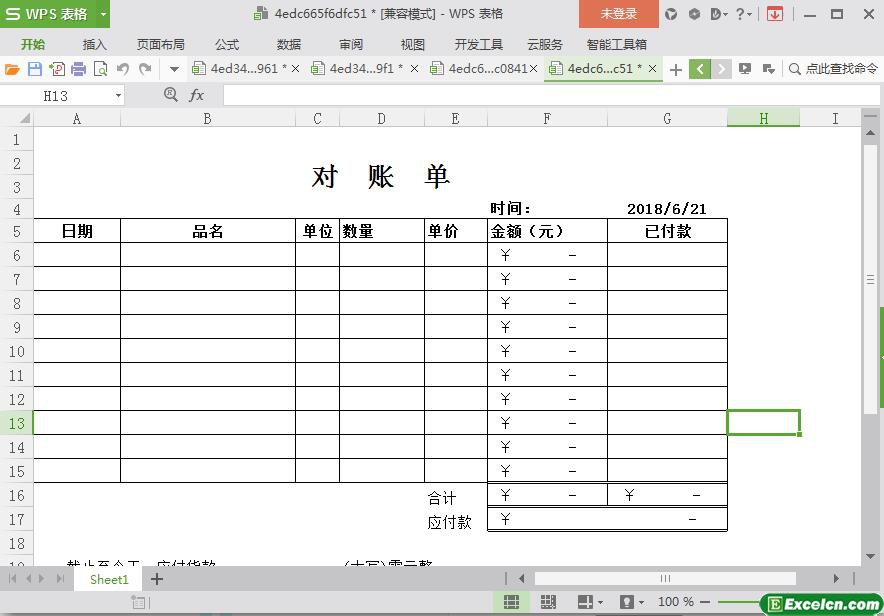The height and width of the screenshot is (616, 884).
Task: Jump to last sheet navigation arrow
Action: (60, 578)
